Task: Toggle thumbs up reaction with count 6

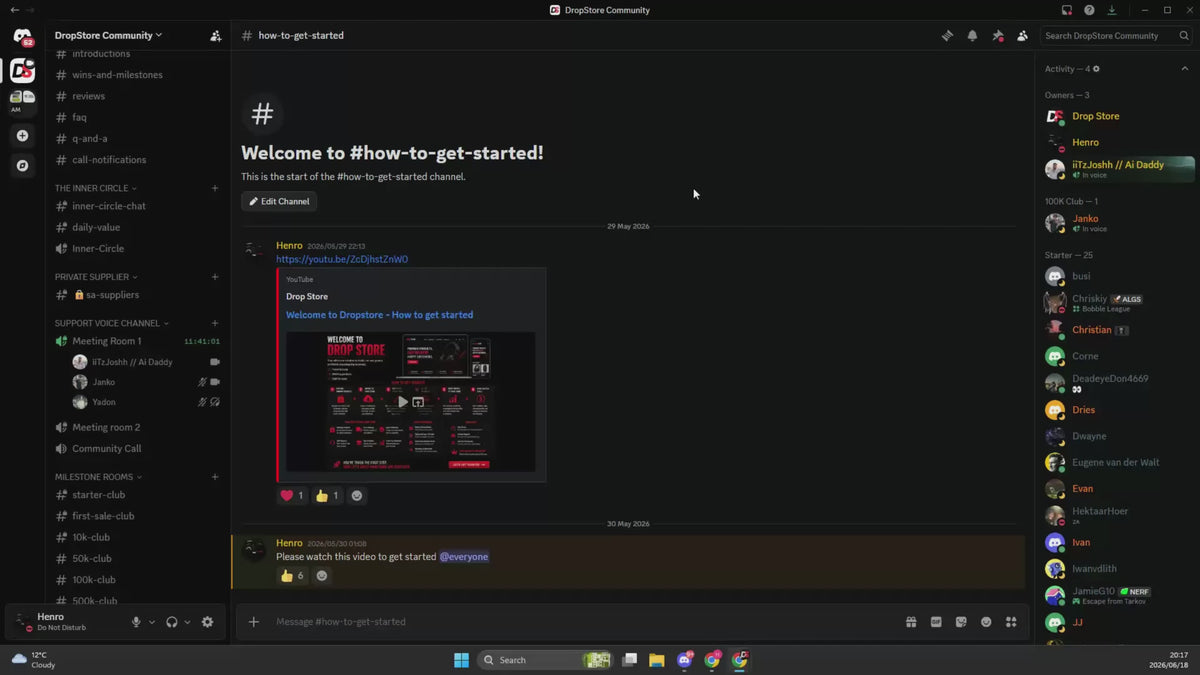Action: [292, 575]
